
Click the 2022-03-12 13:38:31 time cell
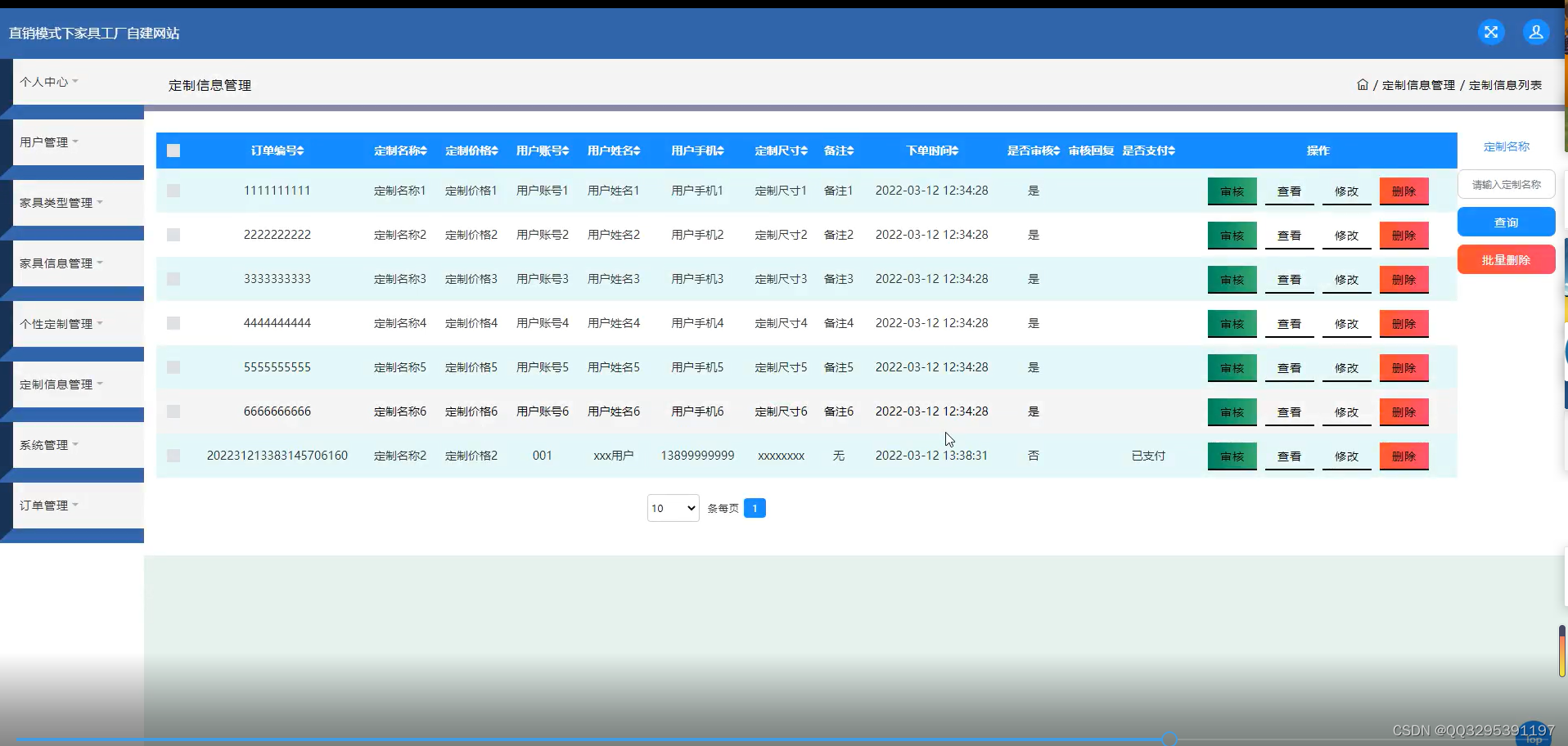coord(931,456)
